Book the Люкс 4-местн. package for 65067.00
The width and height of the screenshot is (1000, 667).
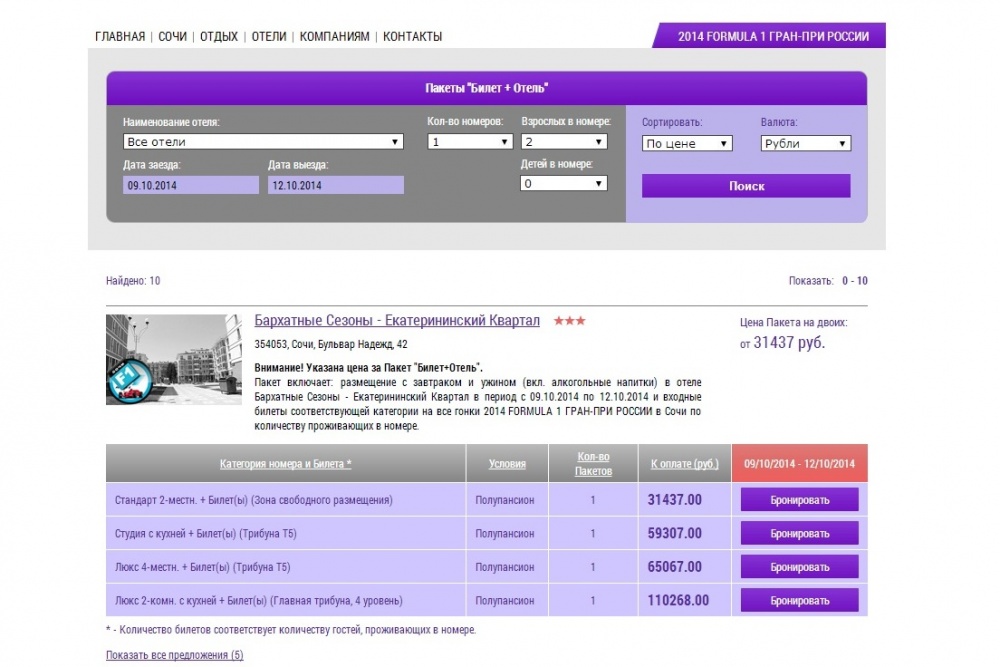tap(799, 567)
